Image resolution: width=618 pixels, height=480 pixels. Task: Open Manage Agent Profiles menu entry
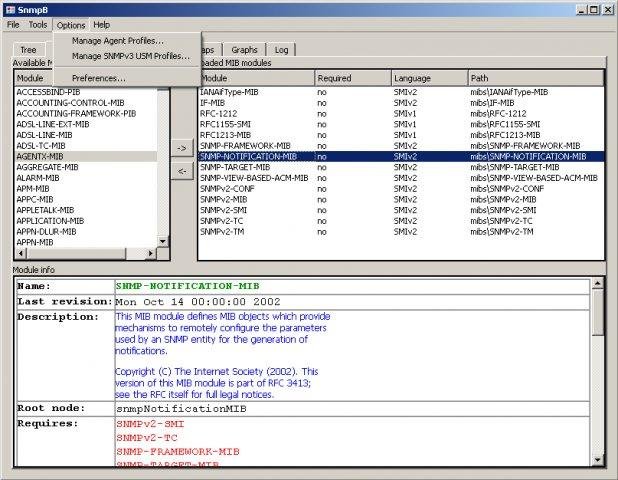pyautogui.click(x=118, y=41)
